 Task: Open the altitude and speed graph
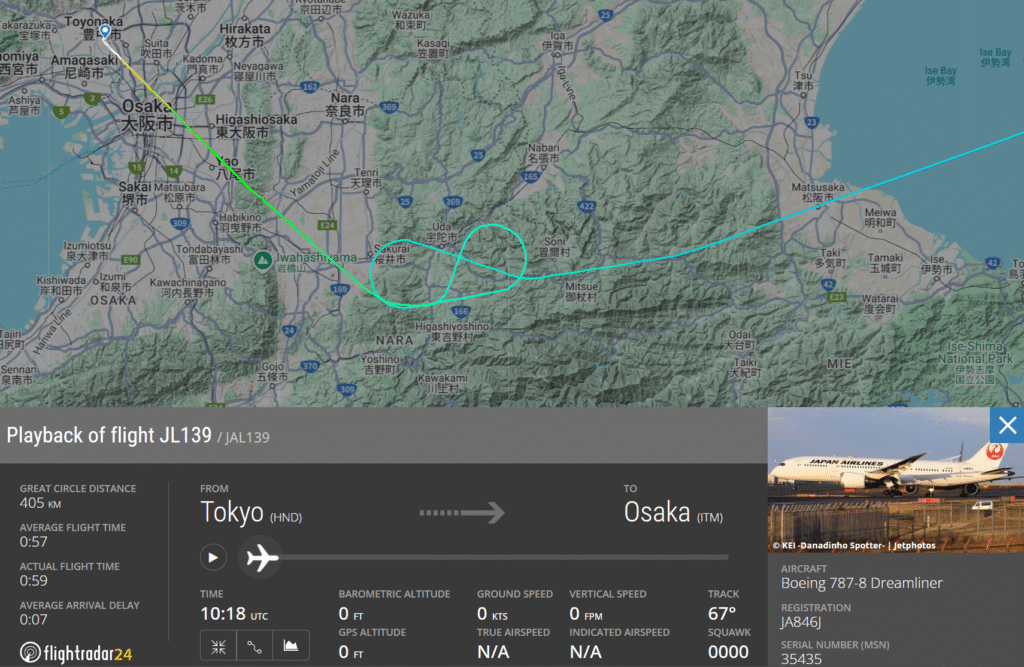(x=291, y=647)
